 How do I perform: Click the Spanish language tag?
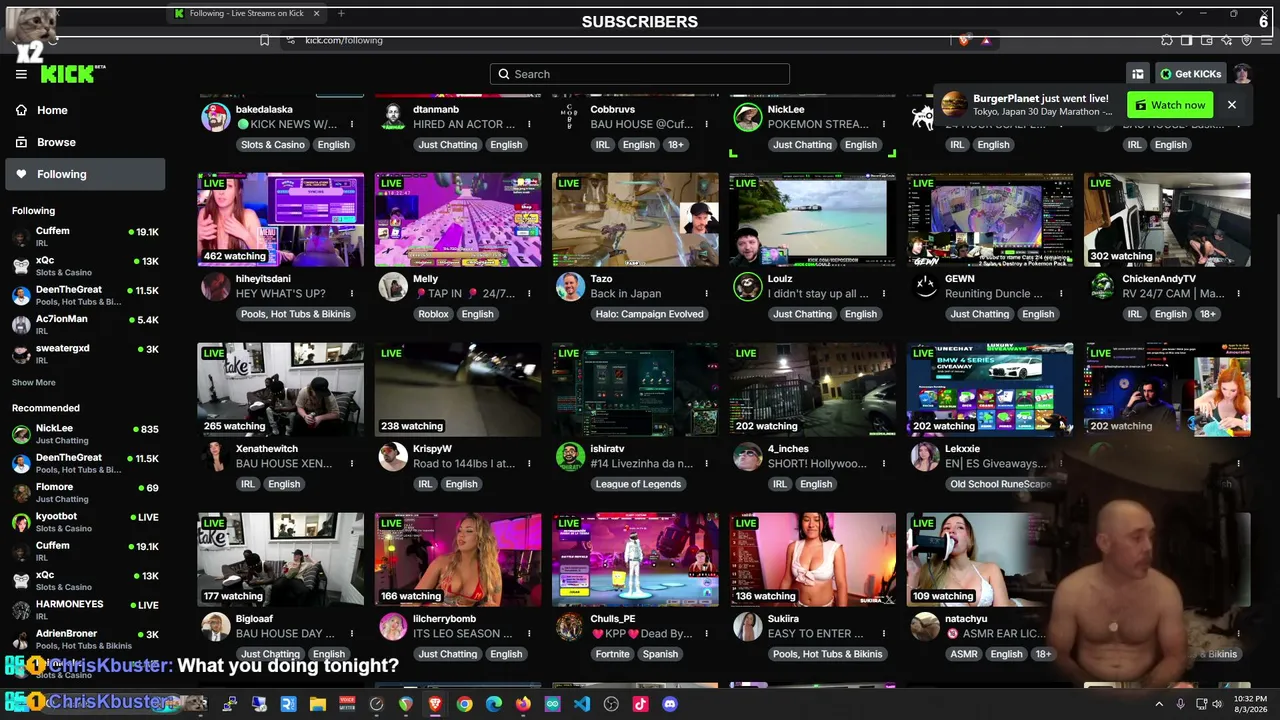coord(660,654)
